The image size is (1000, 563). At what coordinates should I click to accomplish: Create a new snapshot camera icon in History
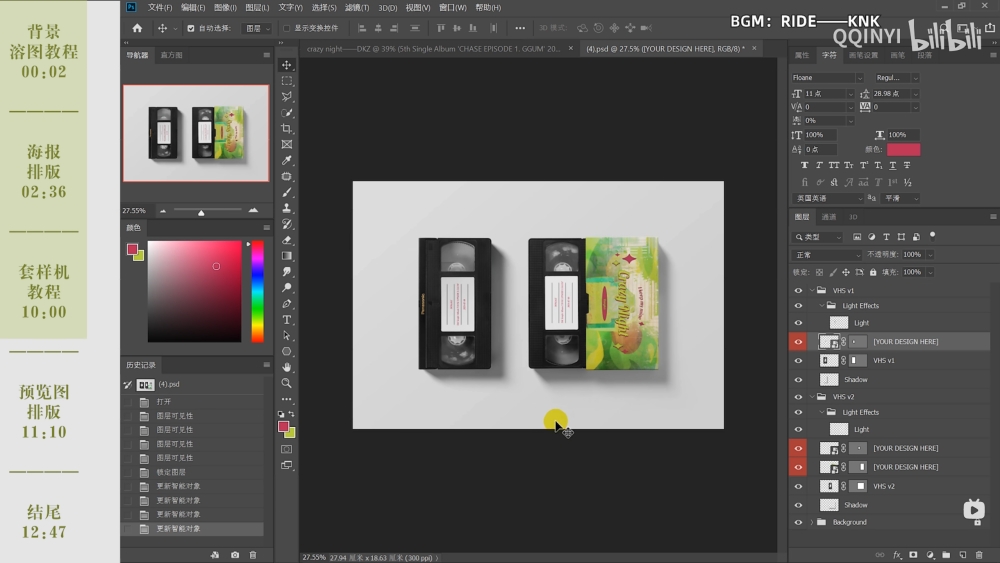pyautogui.click(x=235, y=555)
